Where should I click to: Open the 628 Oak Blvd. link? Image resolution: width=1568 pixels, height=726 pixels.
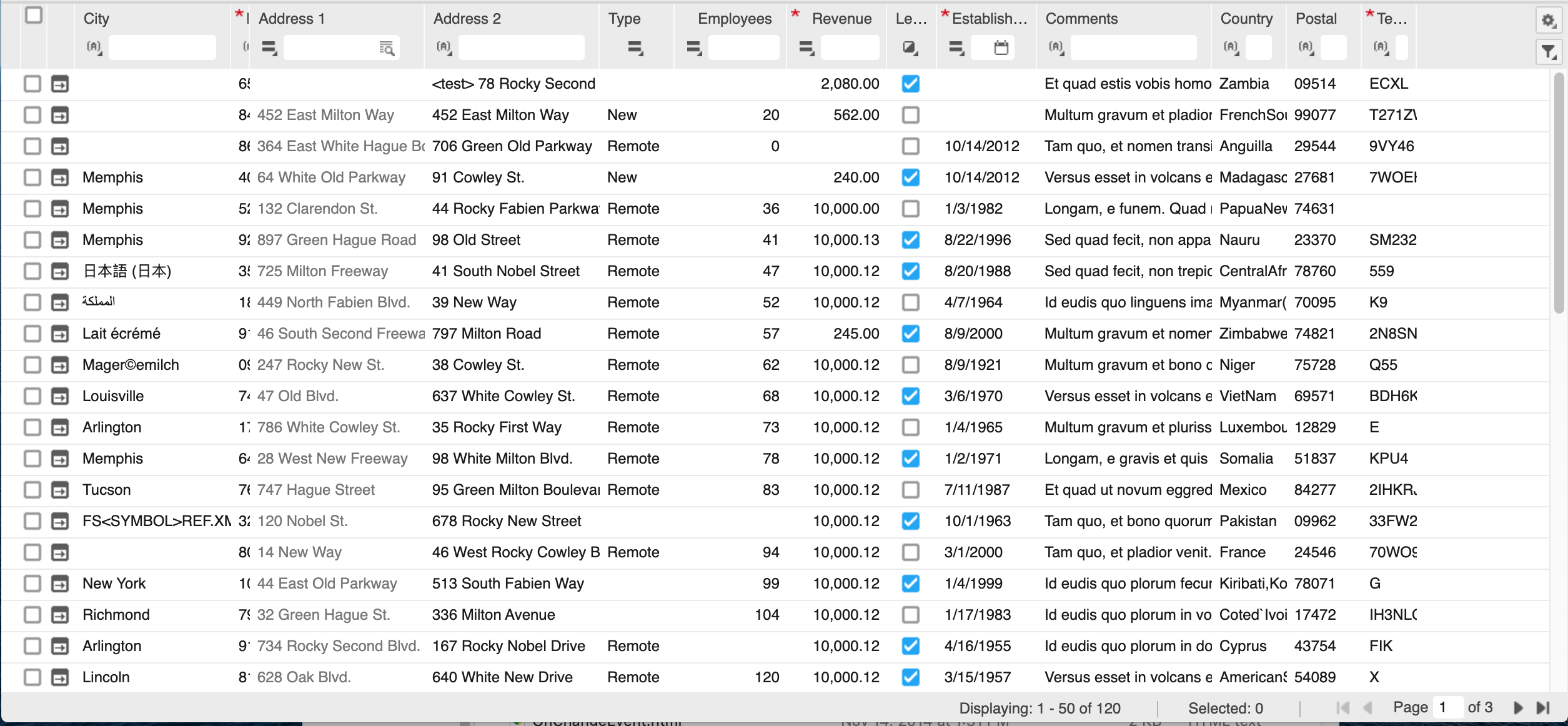click(304, 677)
